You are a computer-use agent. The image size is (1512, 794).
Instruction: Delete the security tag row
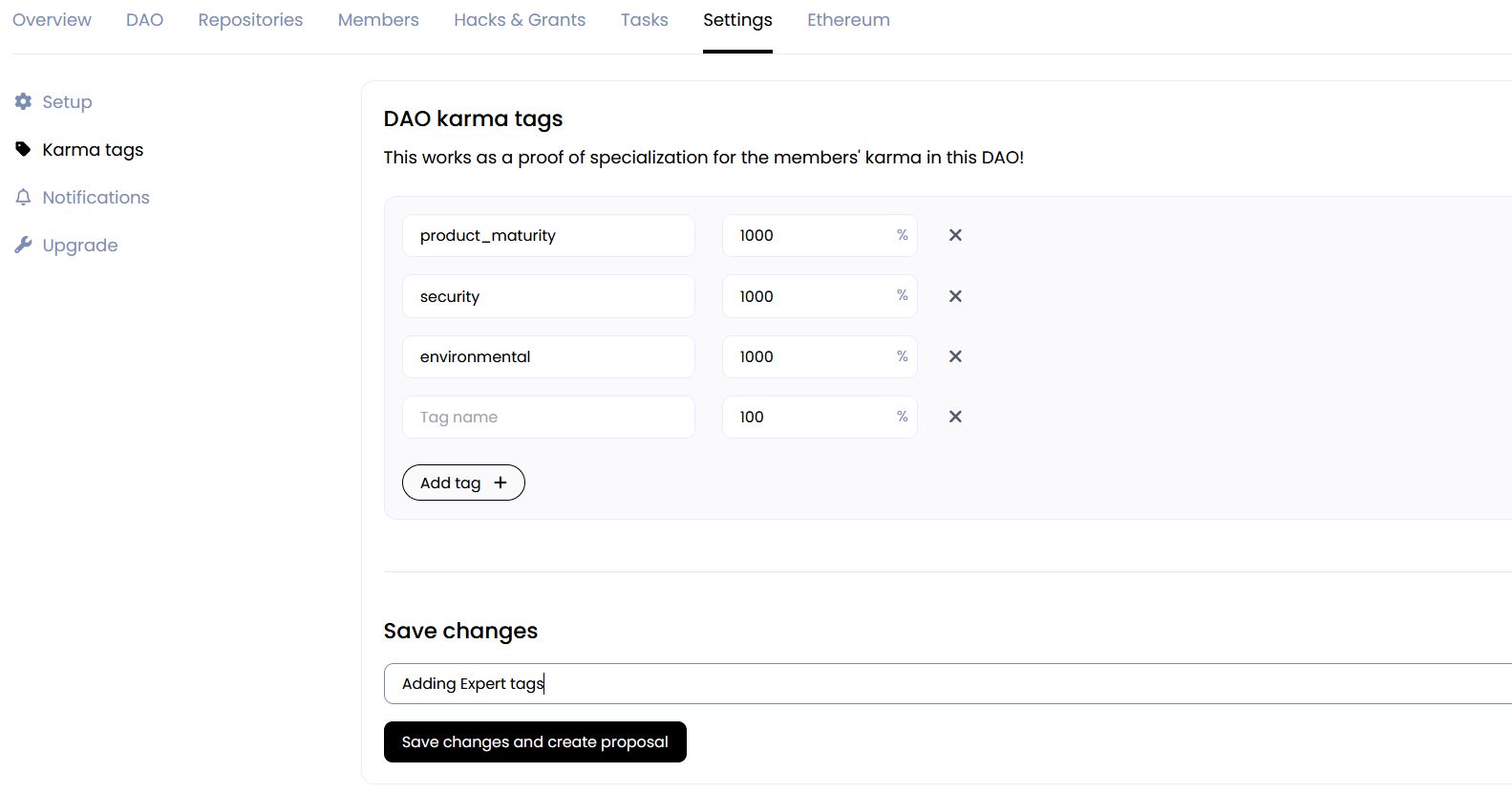pyautogui.click(x=955, y=296)
